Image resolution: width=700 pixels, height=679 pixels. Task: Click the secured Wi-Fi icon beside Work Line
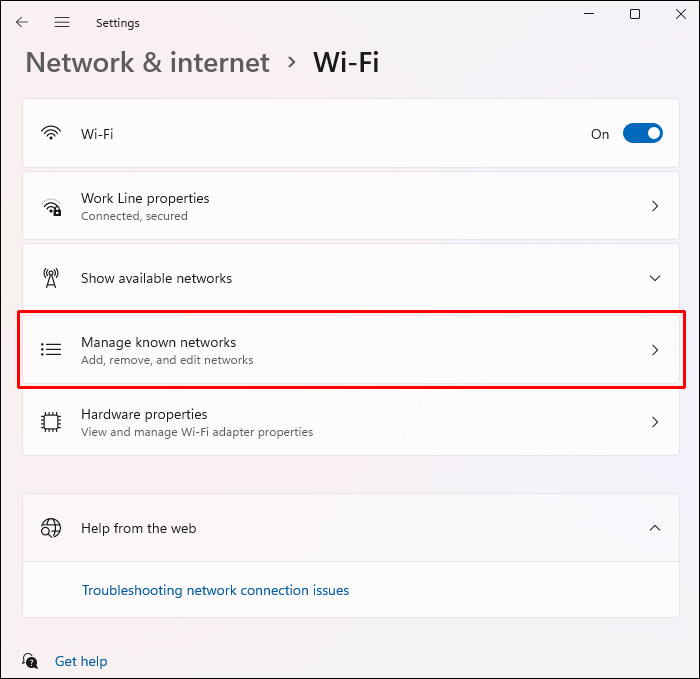(x=51, y=207)
